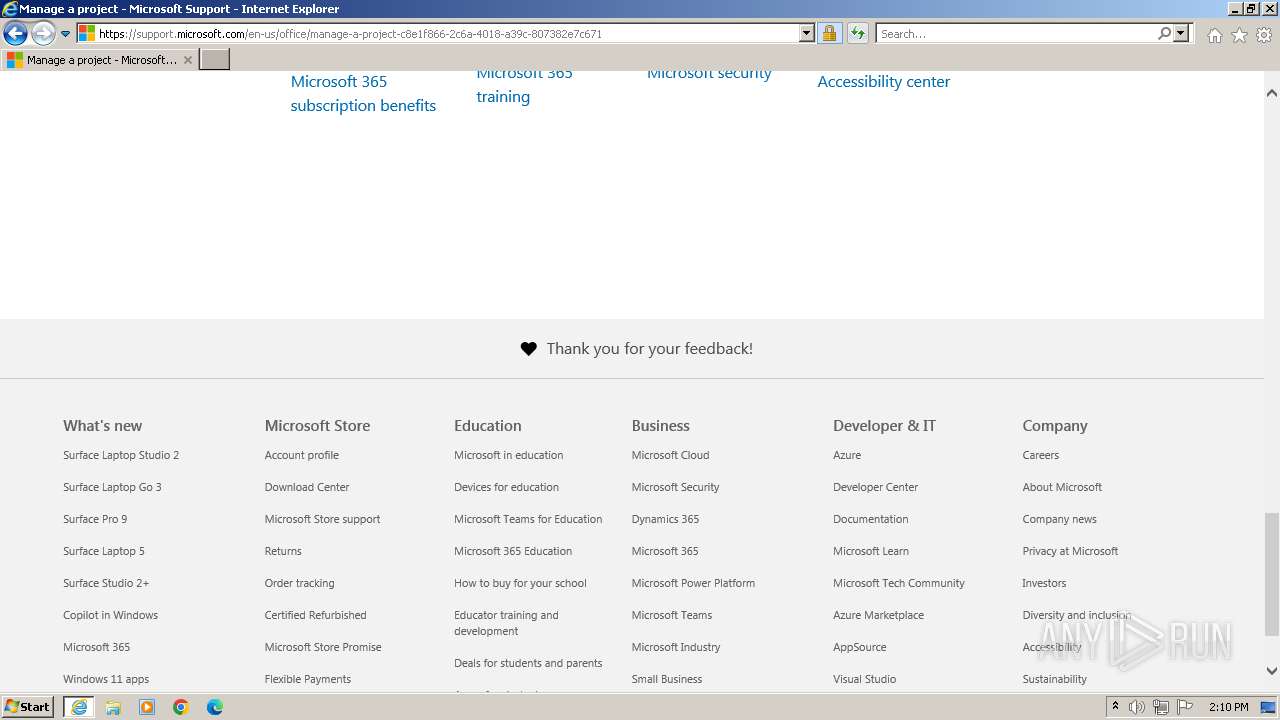Open Microsoft in education link
The height and width of the screenshot is (720, 1280).
click(x=508, y=455)
